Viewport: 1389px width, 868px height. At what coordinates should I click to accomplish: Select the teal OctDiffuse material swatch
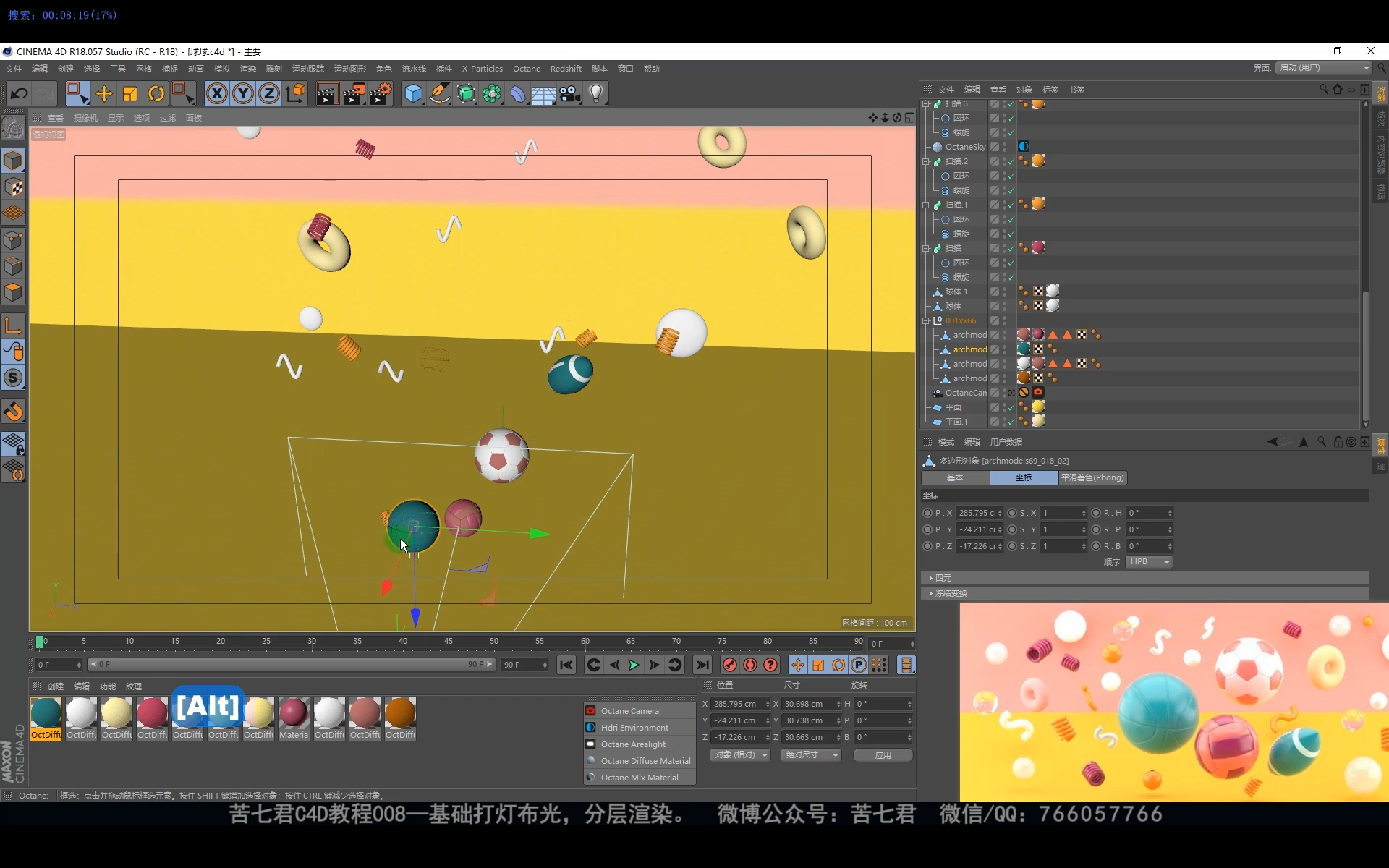tap(46, 713)
